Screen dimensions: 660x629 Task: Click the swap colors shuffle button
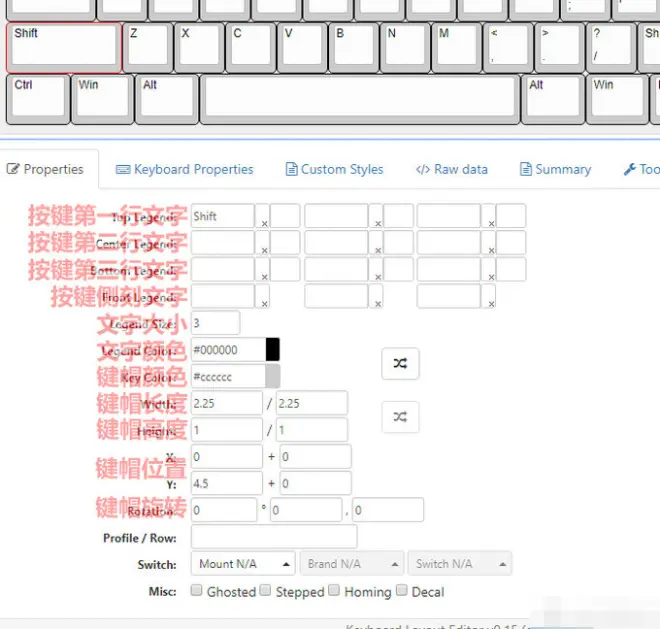(x=400, y=363)
